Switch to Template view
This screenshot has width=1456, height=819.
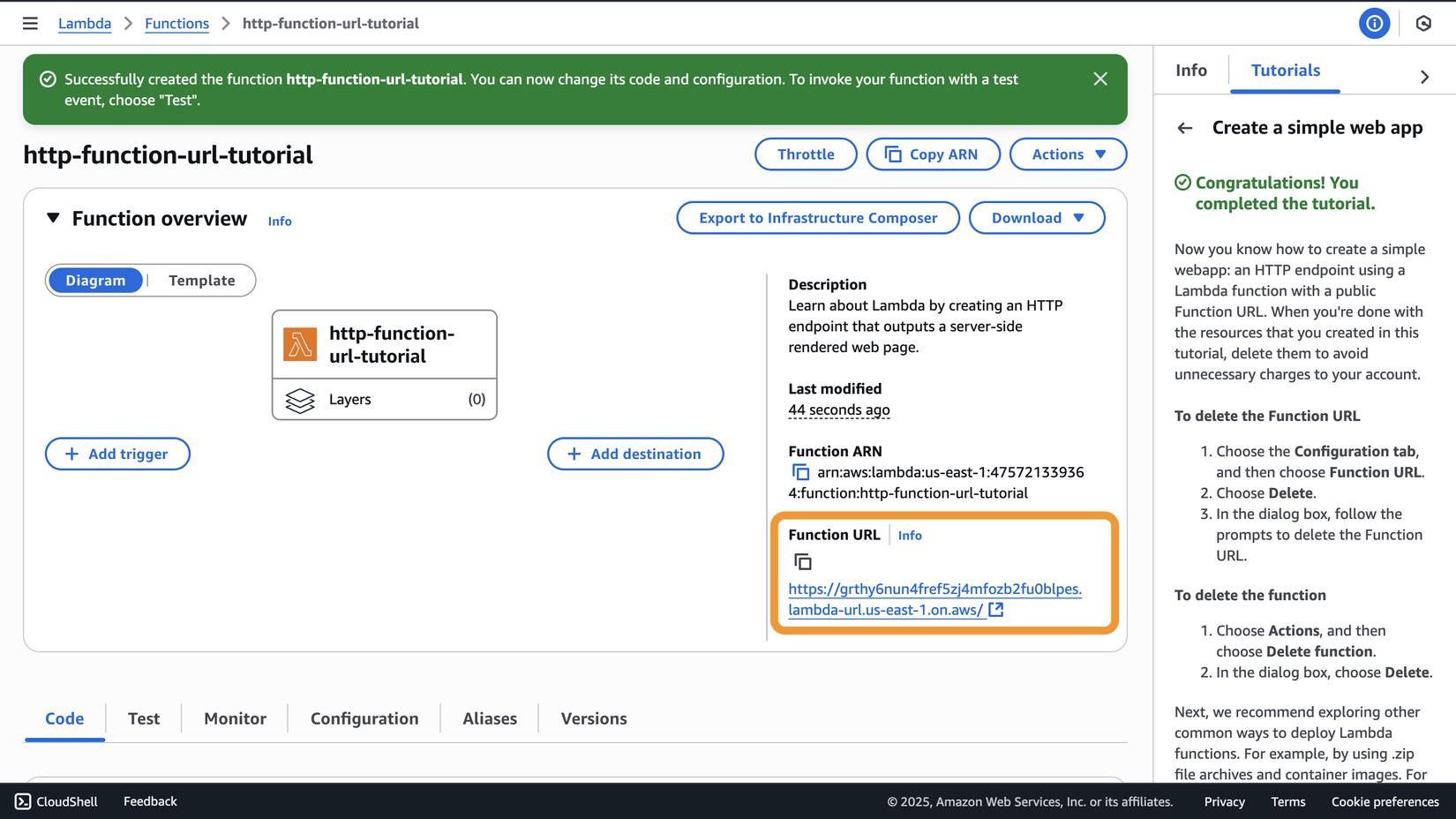click(x=202, y=281)
